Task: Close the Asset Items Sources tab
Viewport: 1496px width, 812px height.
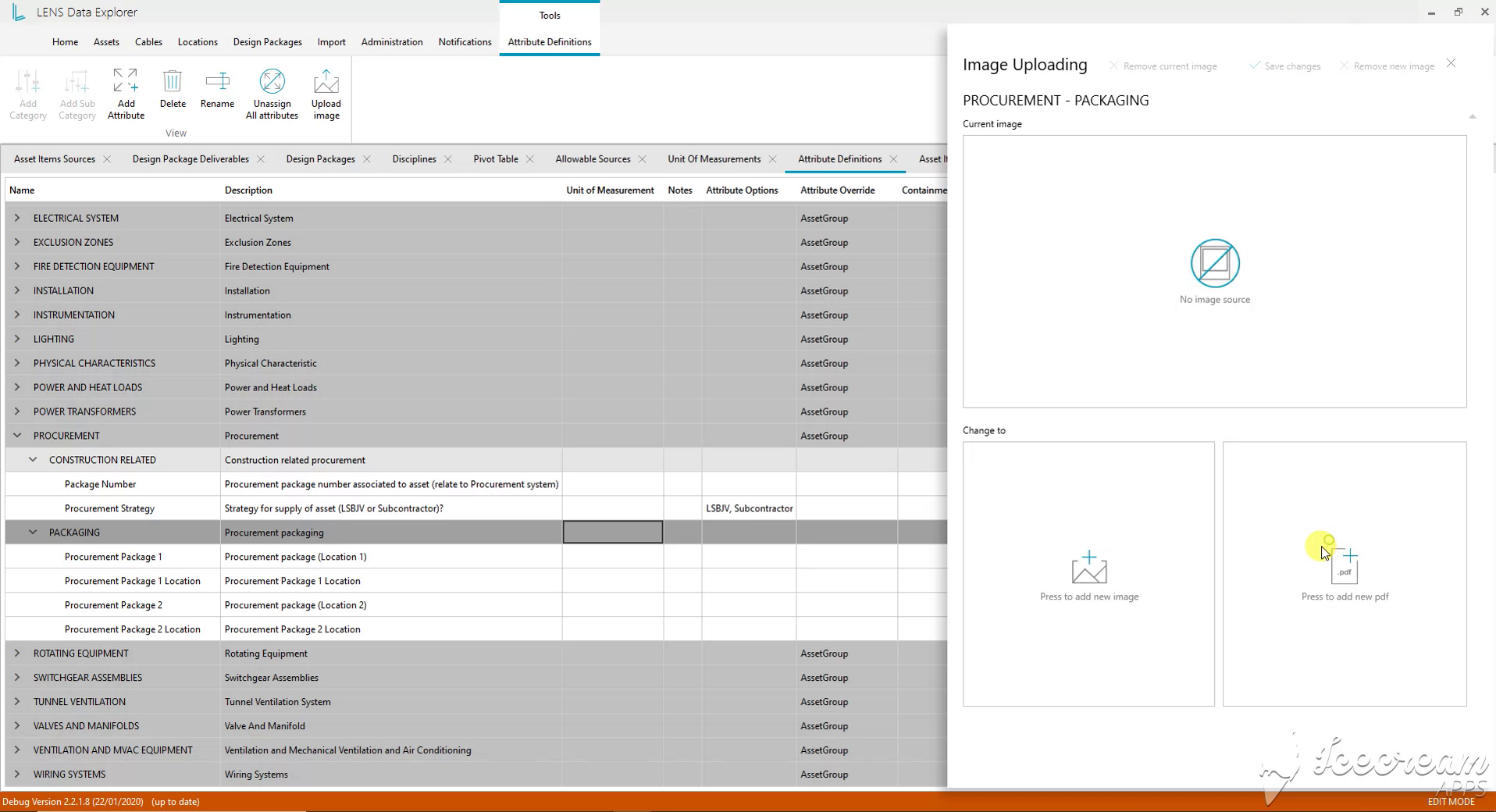Action: pyautogui.click(x=107, y=159)
